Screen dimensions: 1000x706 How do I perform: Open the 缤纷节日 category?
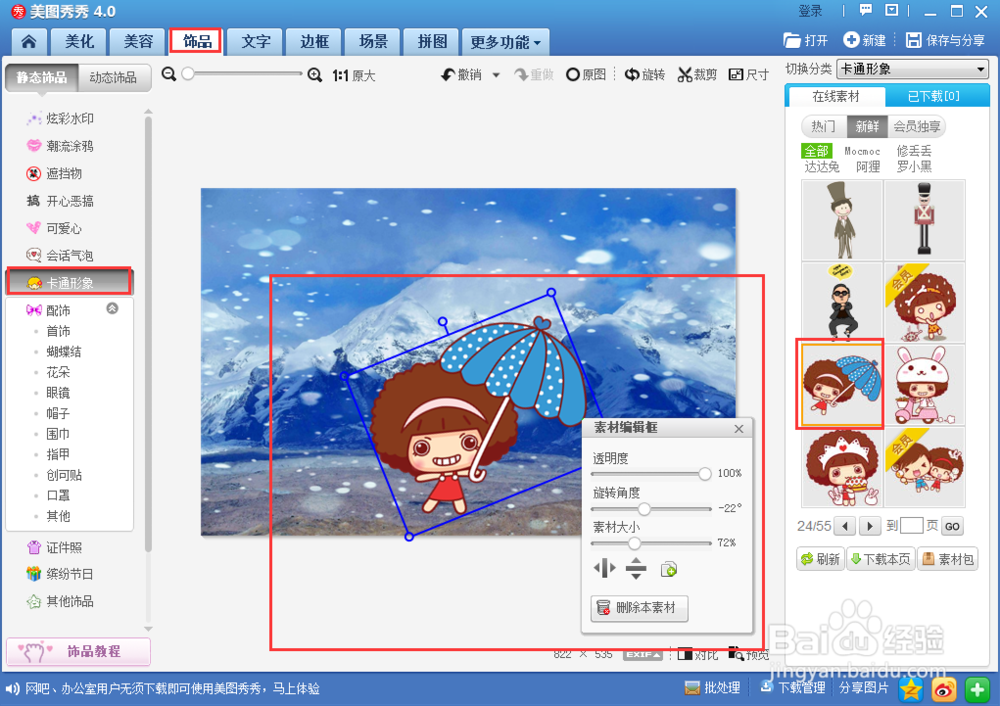[69, 574]
